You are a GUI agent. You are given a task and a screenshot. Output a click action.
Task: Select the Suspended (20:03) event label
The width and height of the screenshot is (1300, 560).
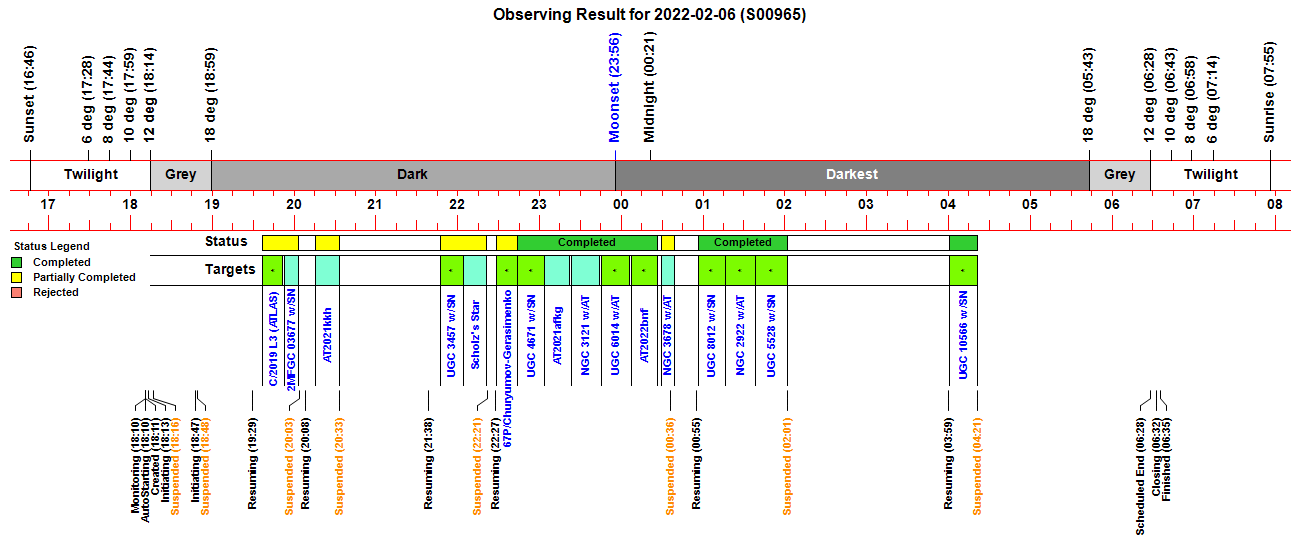(289, 466)
